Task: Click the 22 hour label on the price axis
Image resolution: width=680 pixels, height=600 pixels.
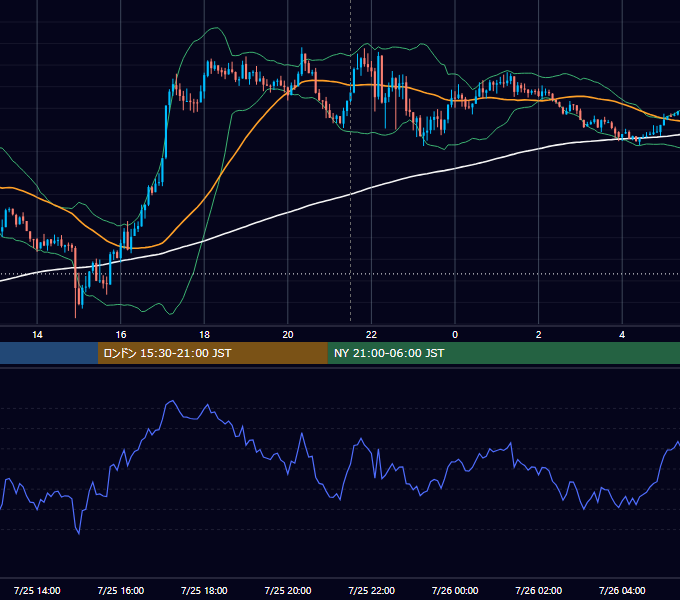Action: [371, 335]
